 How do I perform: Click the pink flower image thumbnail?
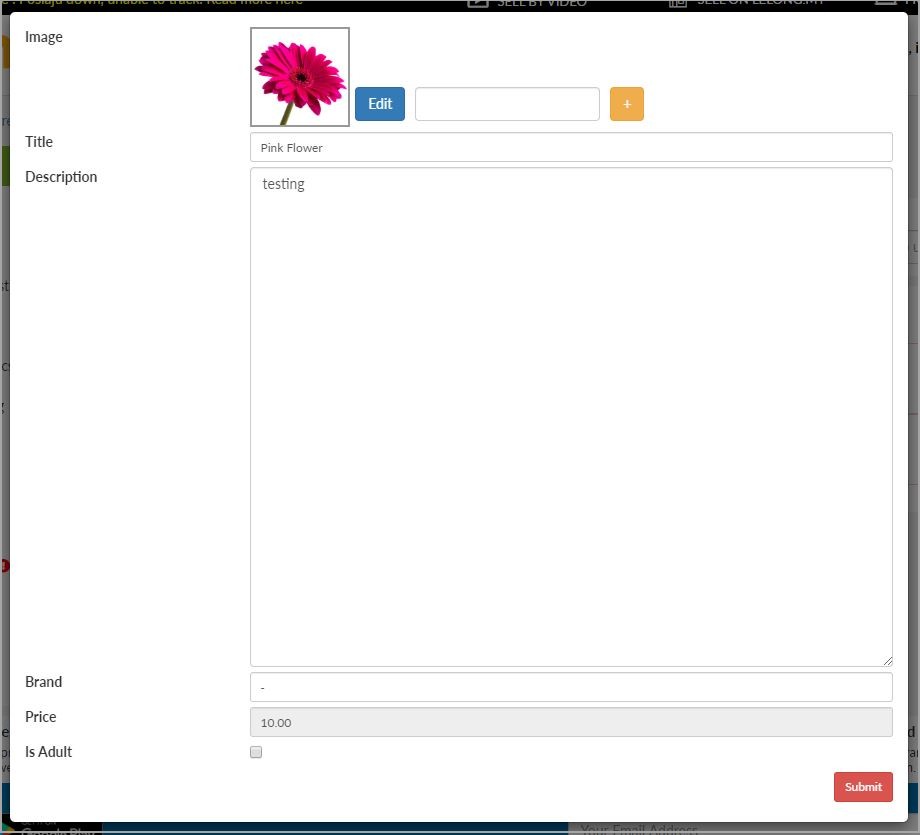tap(300, 77)
